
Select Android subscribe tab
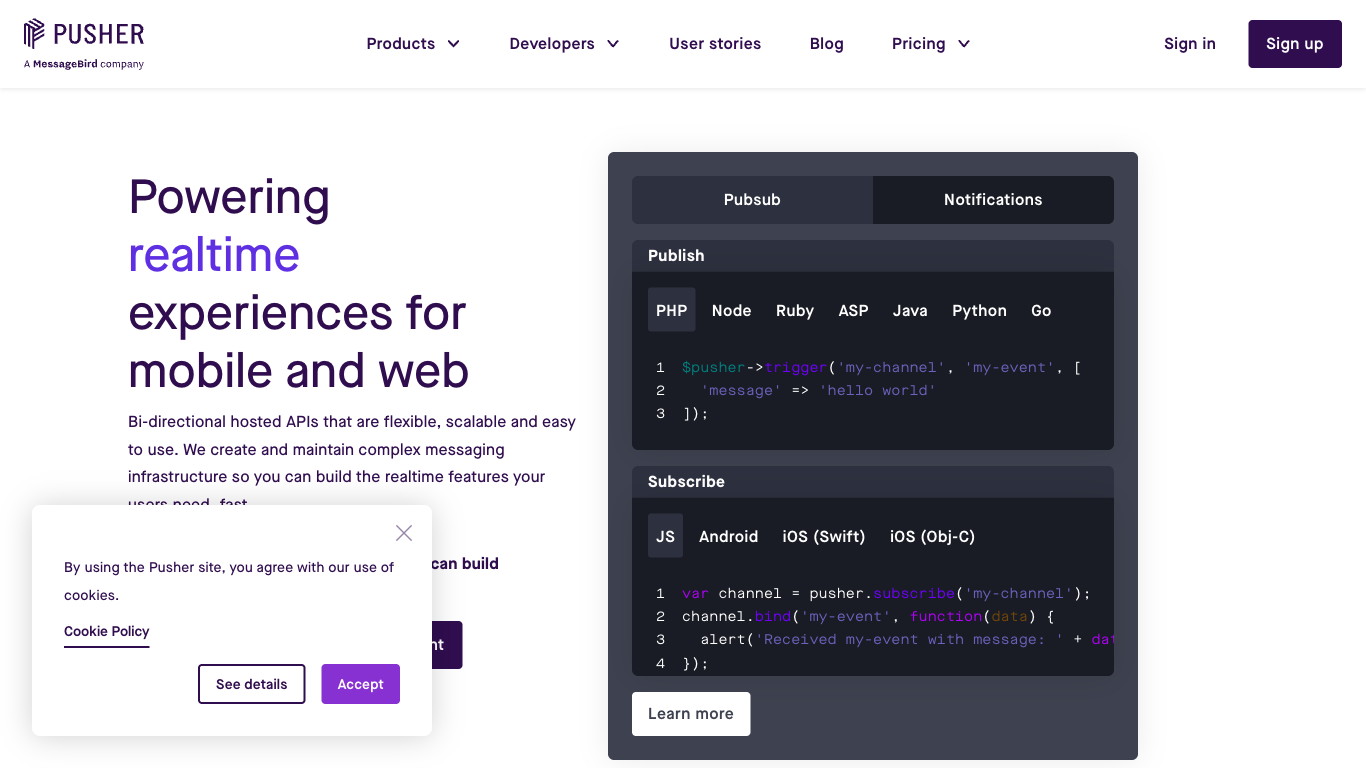pyautogui.click(x=728, y=536)
